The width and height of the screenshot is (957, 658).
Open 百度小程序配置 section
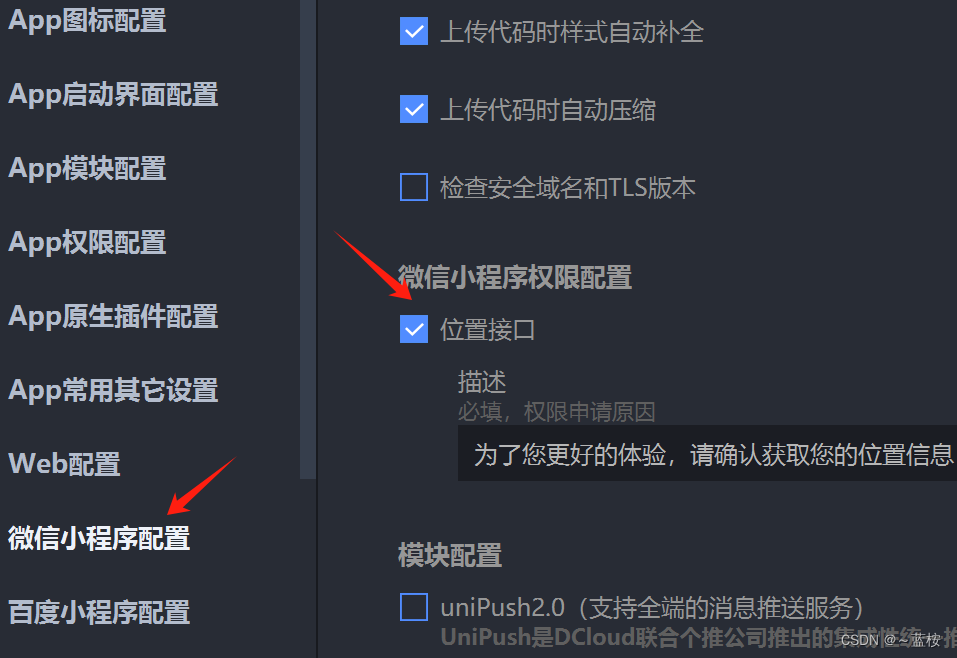99,612
